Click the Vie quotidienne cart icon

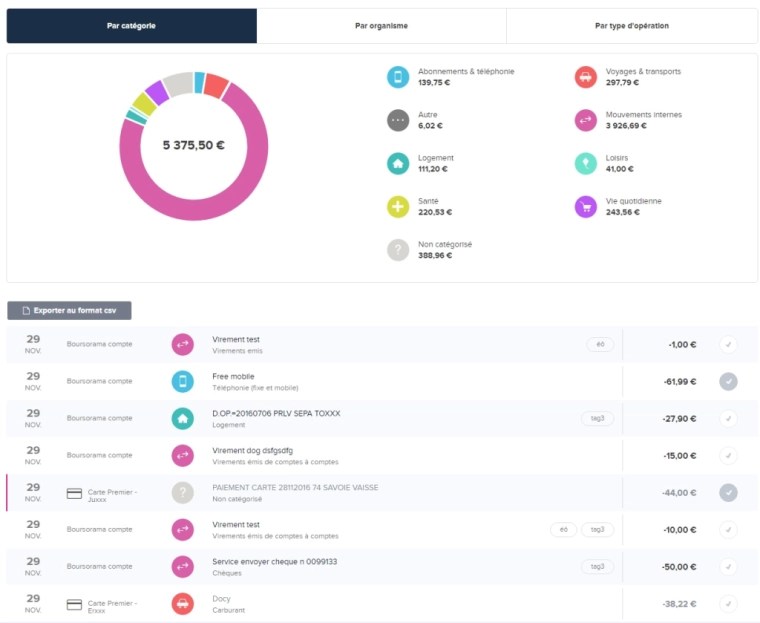pyautogui.click(x=585, y=206)
